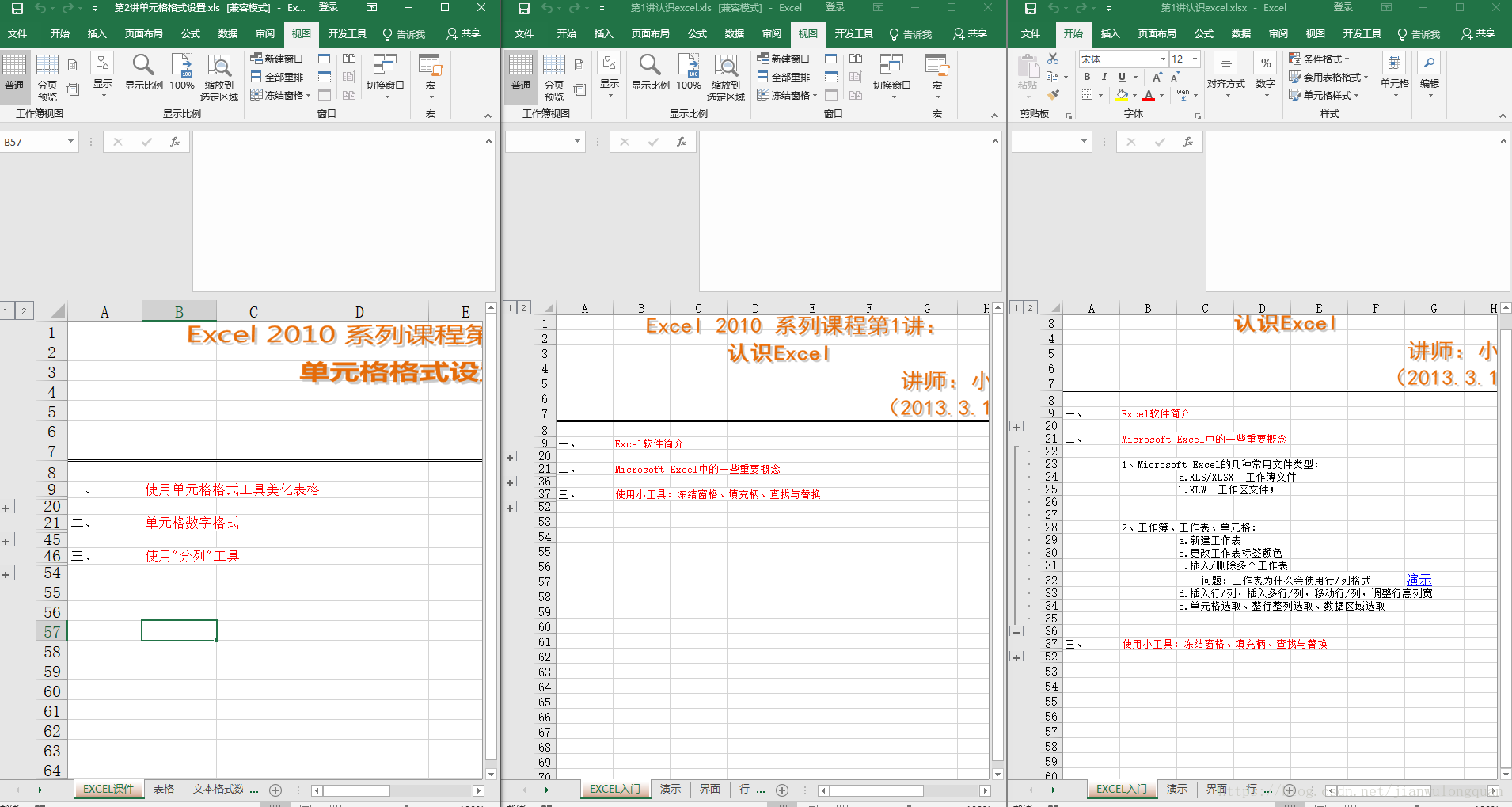Click 共享 in right window
Viewport: 1512px width, 807px height.
[1478, 34]
